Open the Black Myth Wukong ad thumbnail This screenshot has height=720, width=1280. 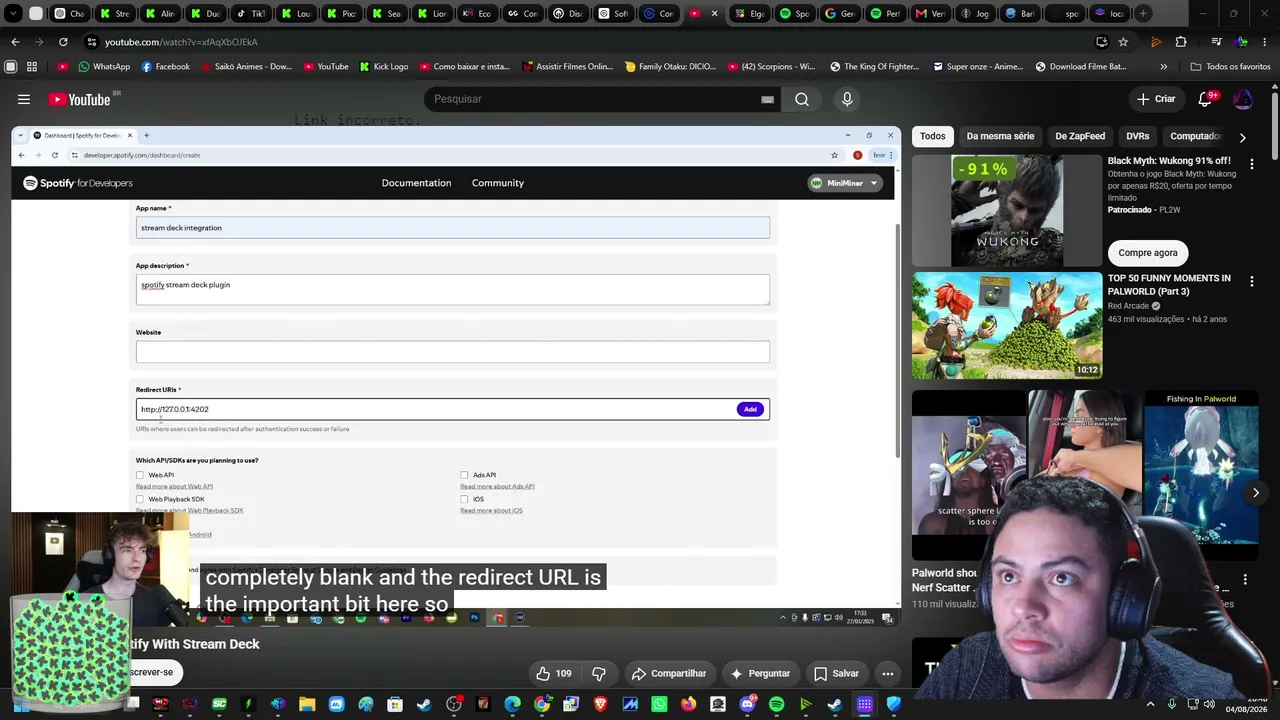(1007, 211)
